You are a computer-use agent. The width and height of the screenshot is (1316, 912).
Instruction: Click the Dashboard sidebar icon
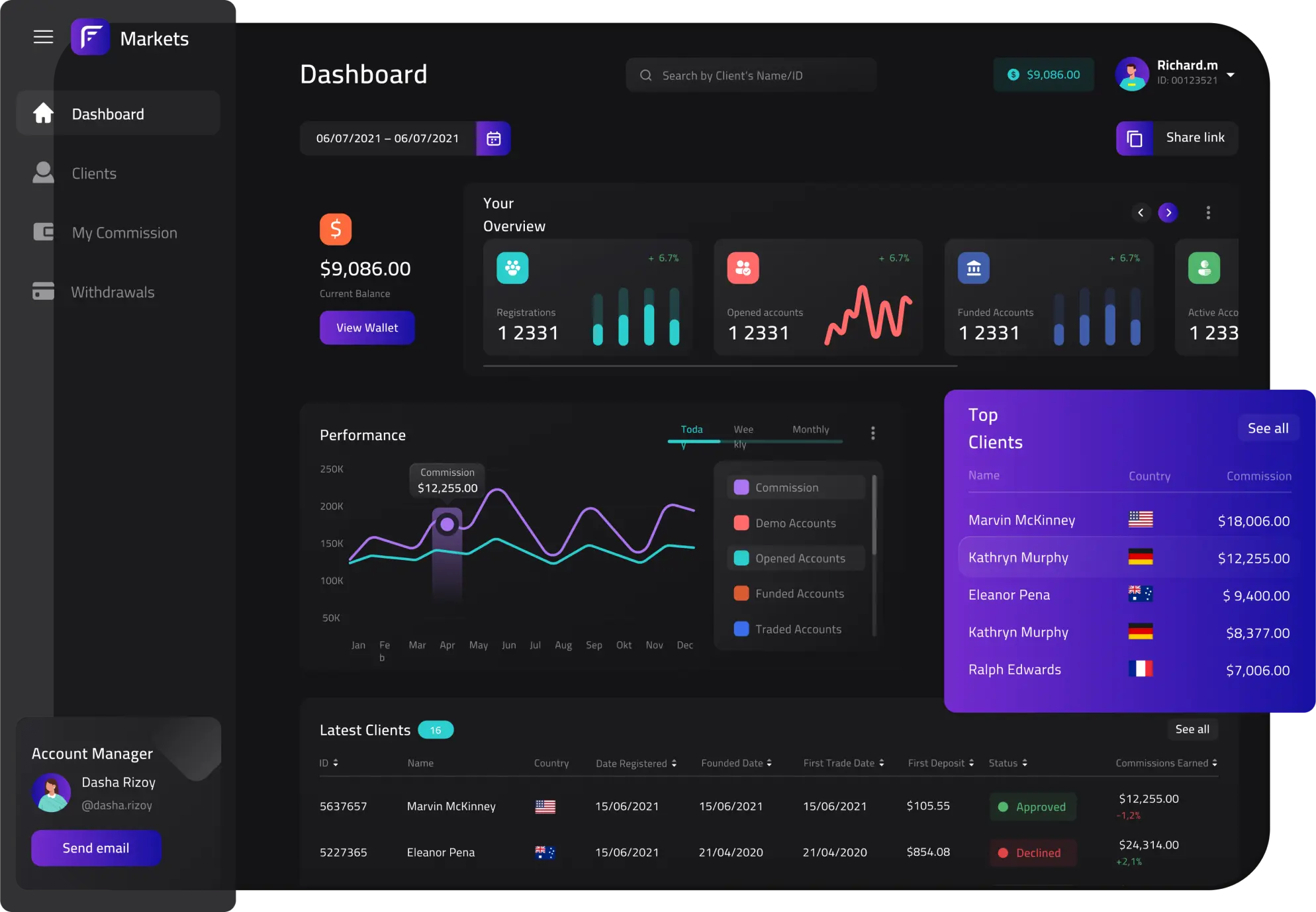pyautogui.click(x=43, y=113)
